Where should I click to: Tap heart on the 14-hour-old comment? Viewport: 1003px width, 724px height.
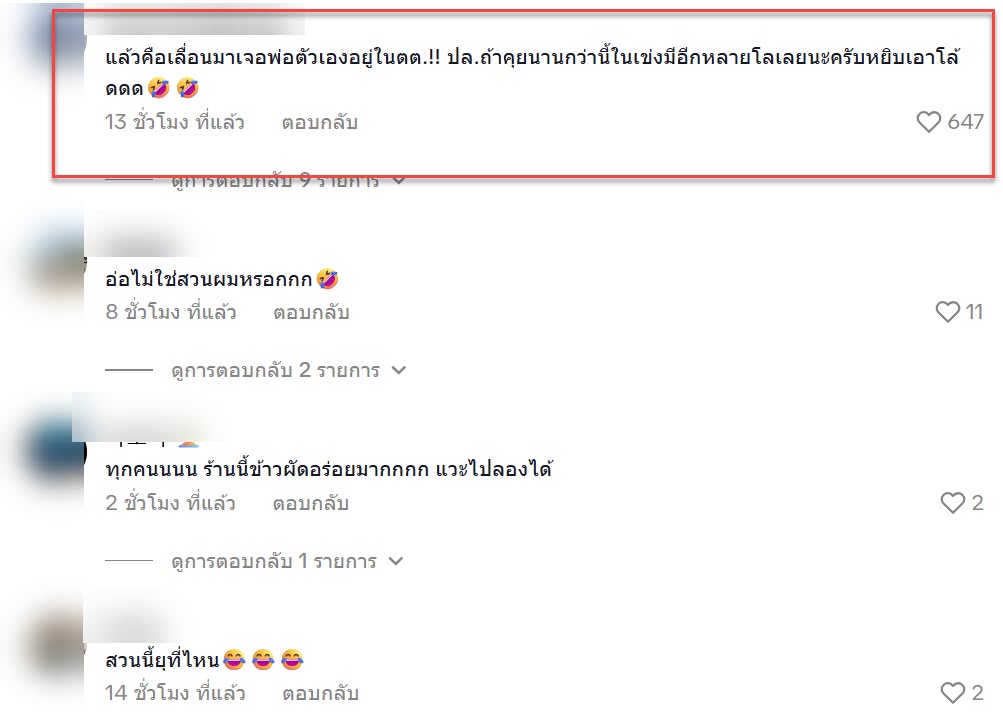point(952,693)
